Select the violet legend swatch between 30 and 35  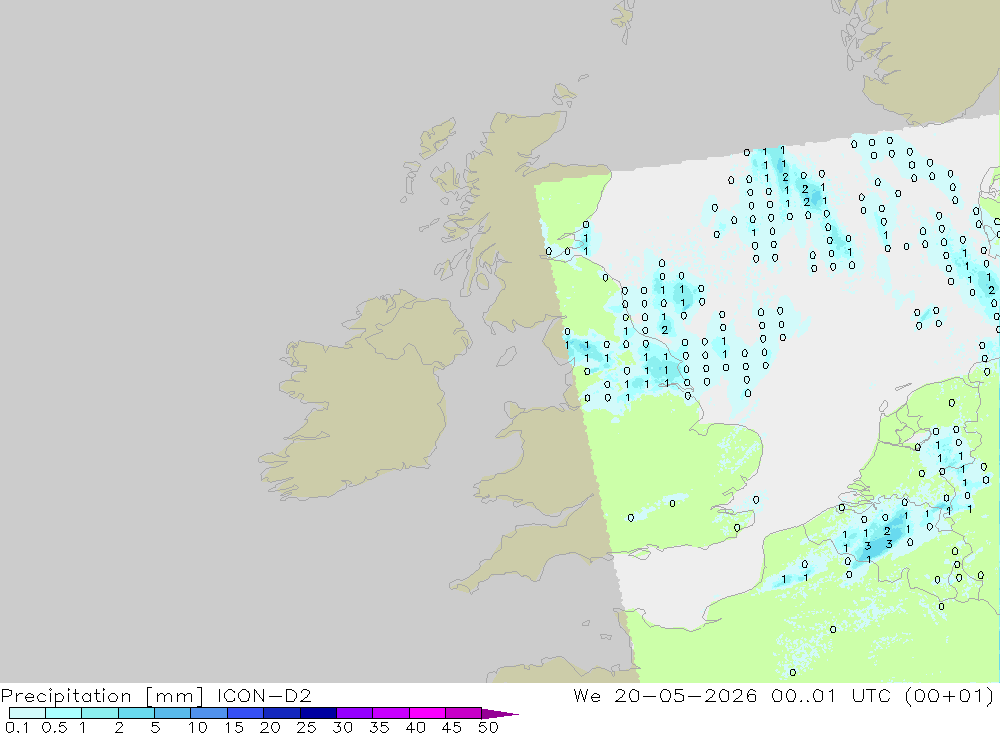click(x=355, y=713)
